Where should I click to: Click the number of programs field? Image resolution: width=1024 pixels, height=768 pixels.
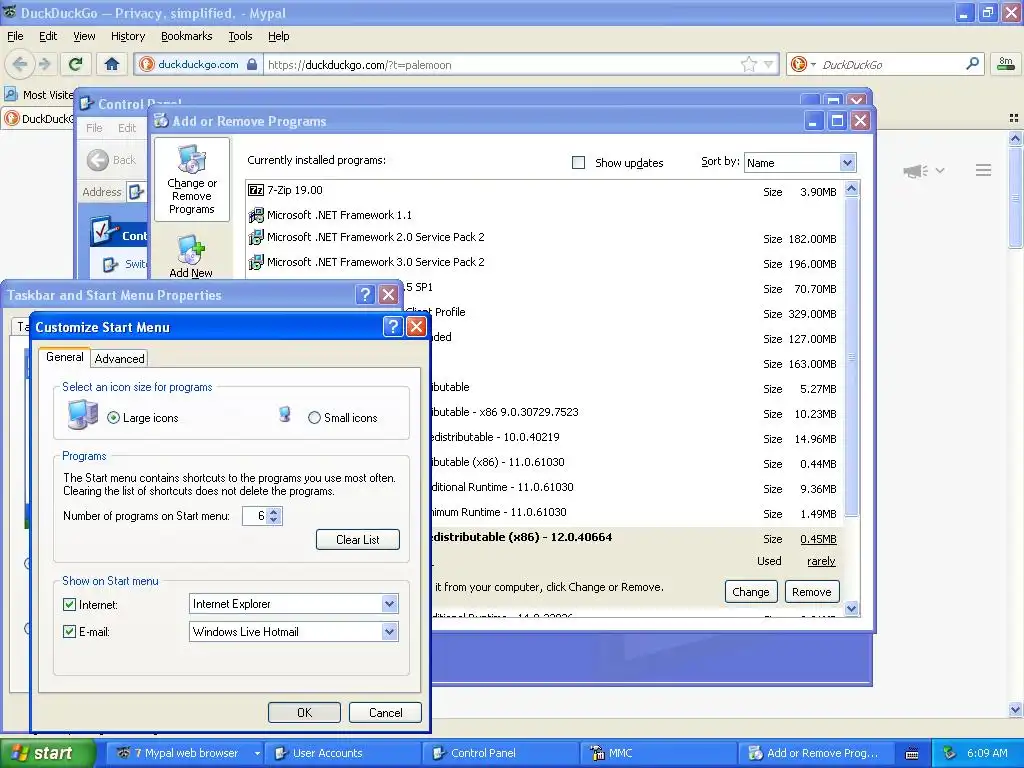pos(255,516)
